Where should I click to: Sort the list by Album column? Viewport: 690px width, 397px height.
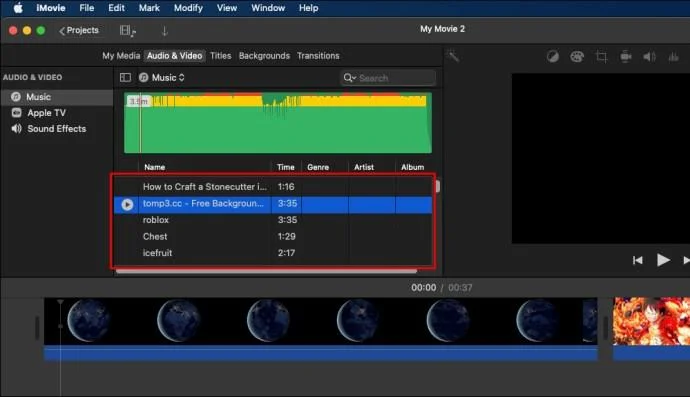click(412, 167)
